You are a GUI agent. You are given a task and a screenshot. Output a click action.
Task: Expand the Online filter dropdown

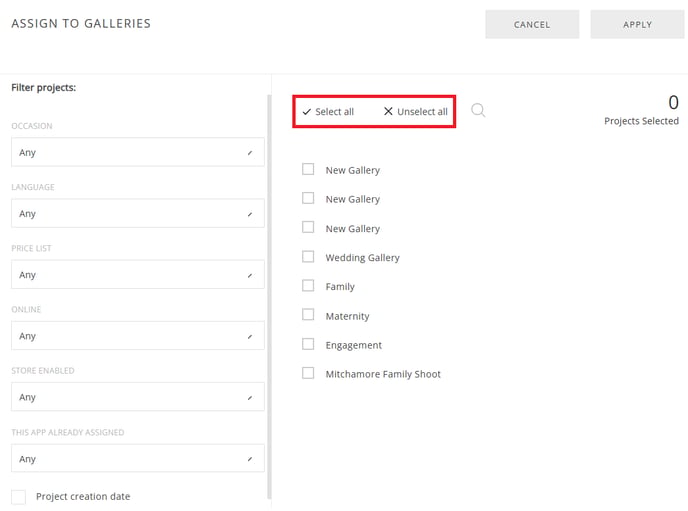[138, 336]
